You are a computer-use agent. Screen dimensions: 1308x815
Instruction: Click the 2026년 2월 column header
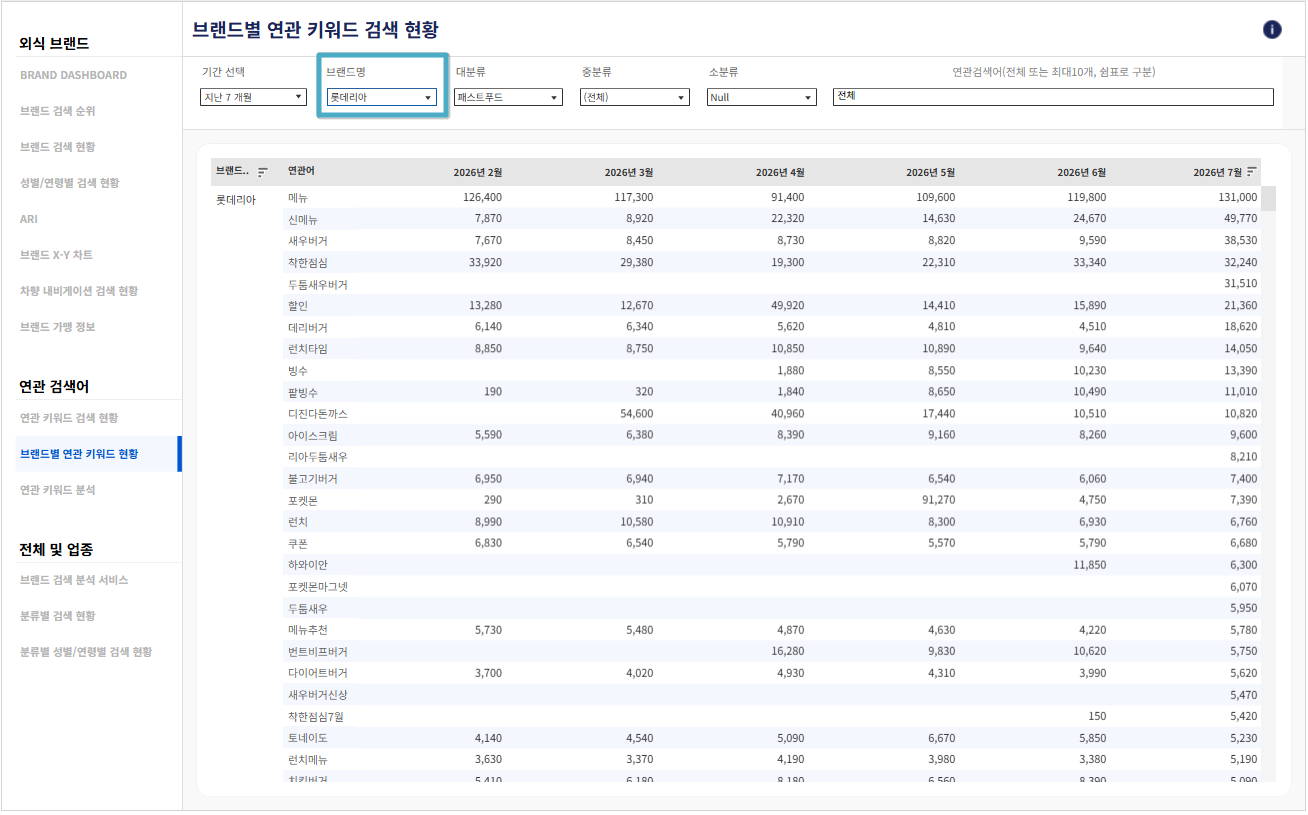coord(477,172)
